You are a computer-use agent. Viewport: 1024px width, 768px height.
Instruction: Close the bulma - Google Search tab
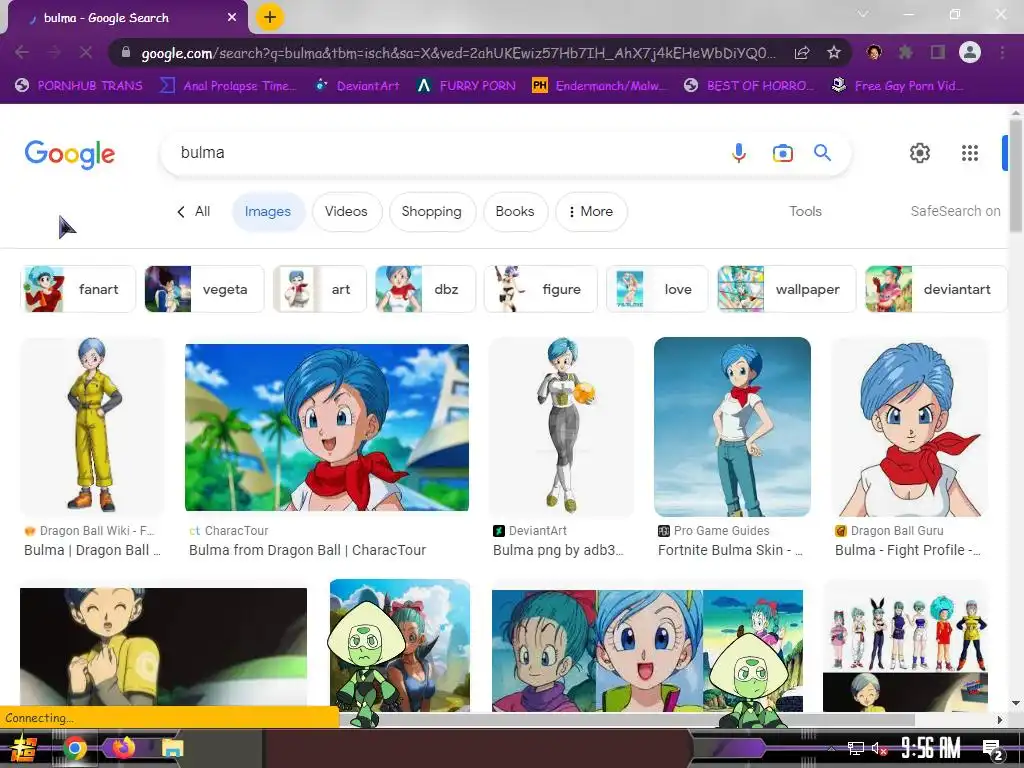click(232, 18)
